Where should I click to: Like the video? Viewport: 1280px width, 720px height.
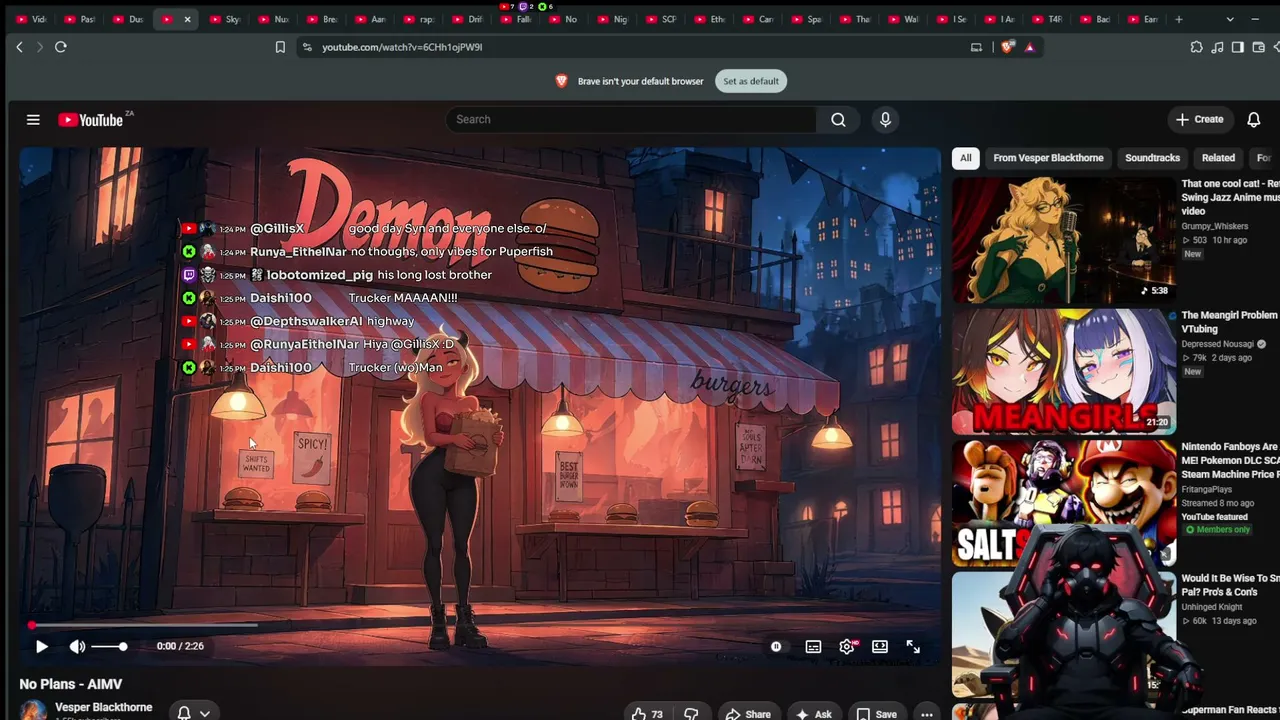coord(647,714)
